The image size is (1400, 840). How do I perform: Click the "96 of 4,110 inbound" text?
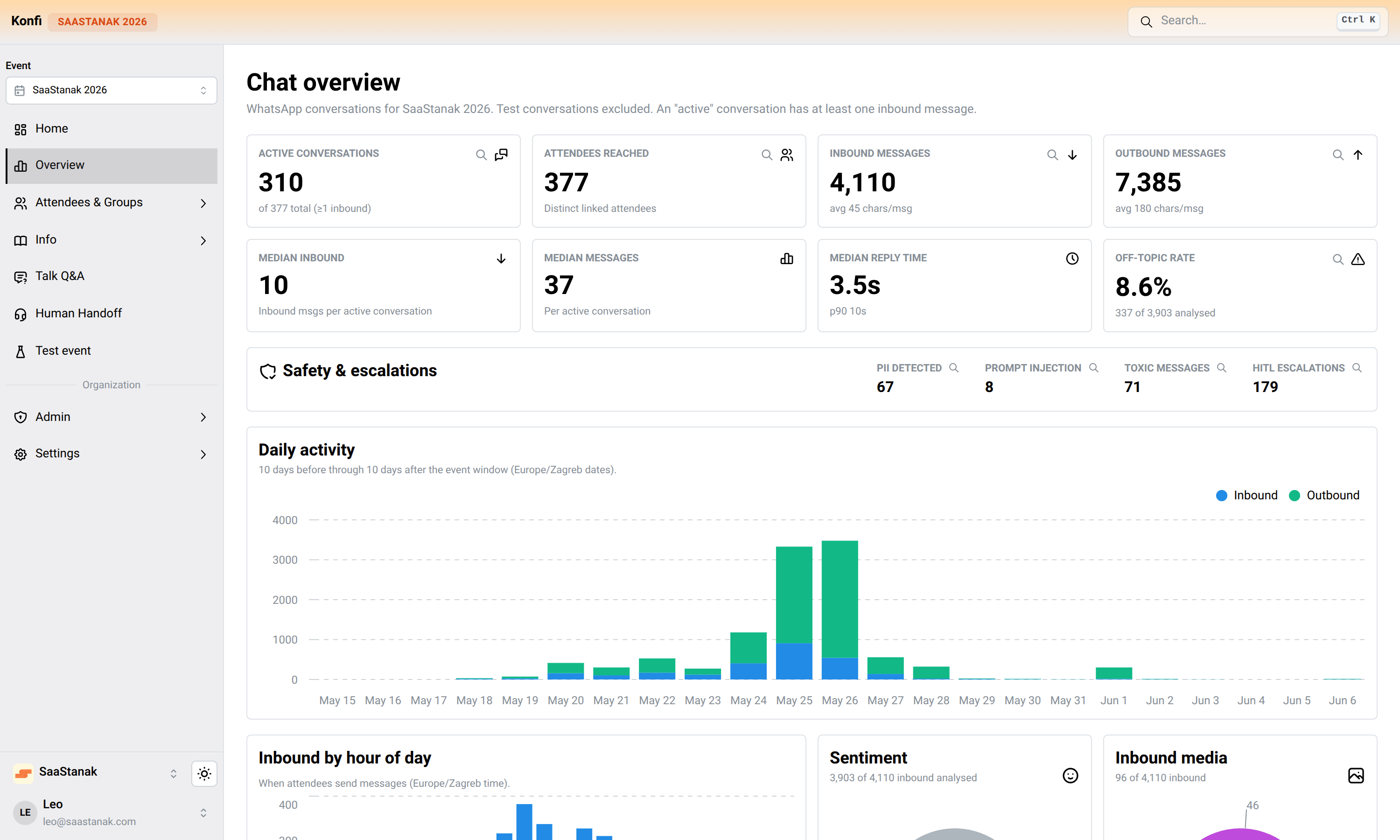coord(1160,778)
